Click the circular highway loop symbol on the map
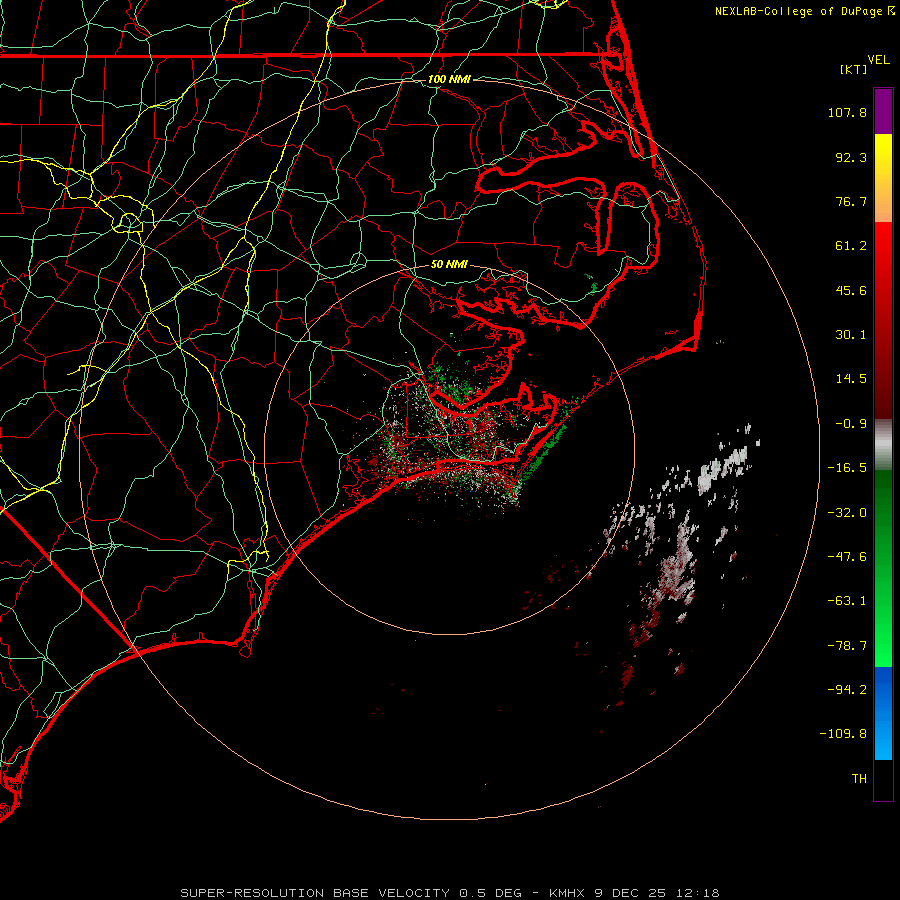Screen dimensions: 900x900 coord(130,222)
